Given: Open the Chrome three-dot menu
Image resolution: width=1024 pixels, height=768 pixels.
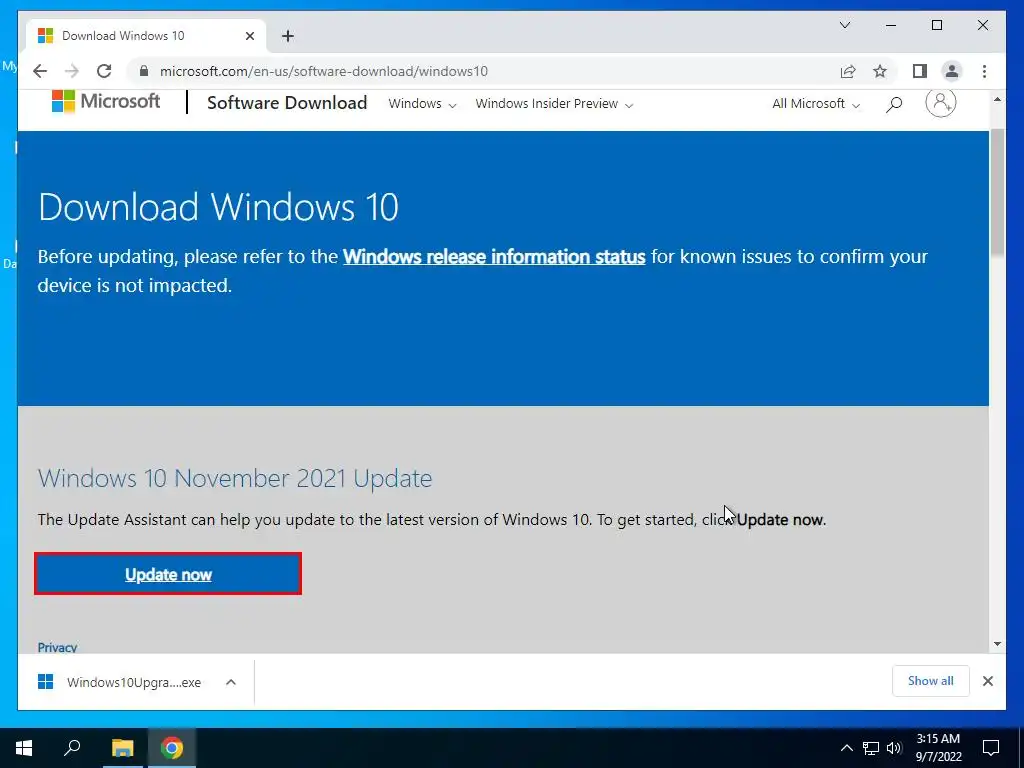Looking at the screenshot, I should (x=984, y=71).
